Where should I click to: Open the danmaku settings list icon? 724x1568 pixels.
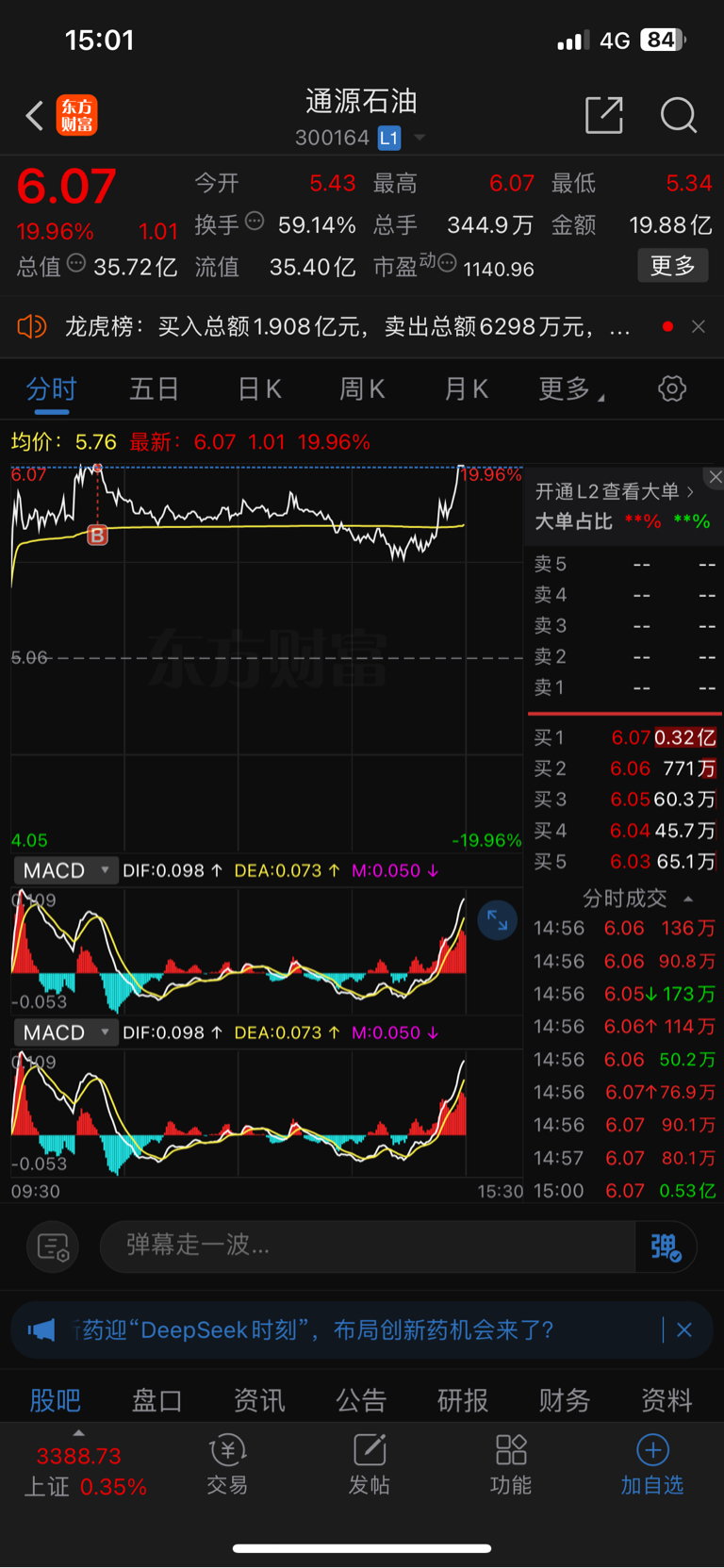pos(53,1246)
